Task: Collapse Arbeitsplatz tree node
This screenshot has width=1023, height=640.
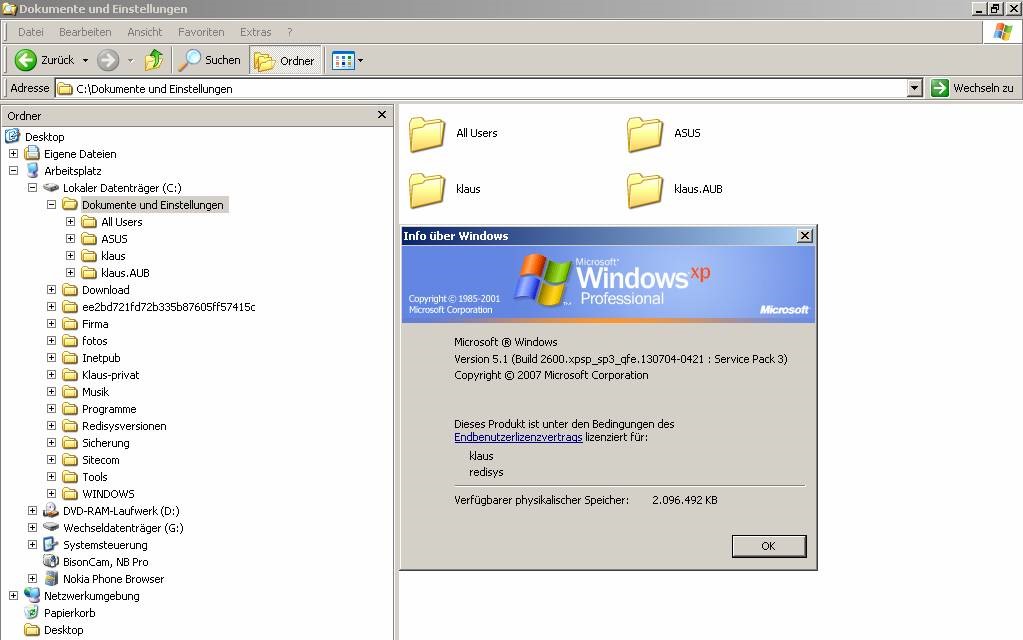Action: (x=13, y=171)
